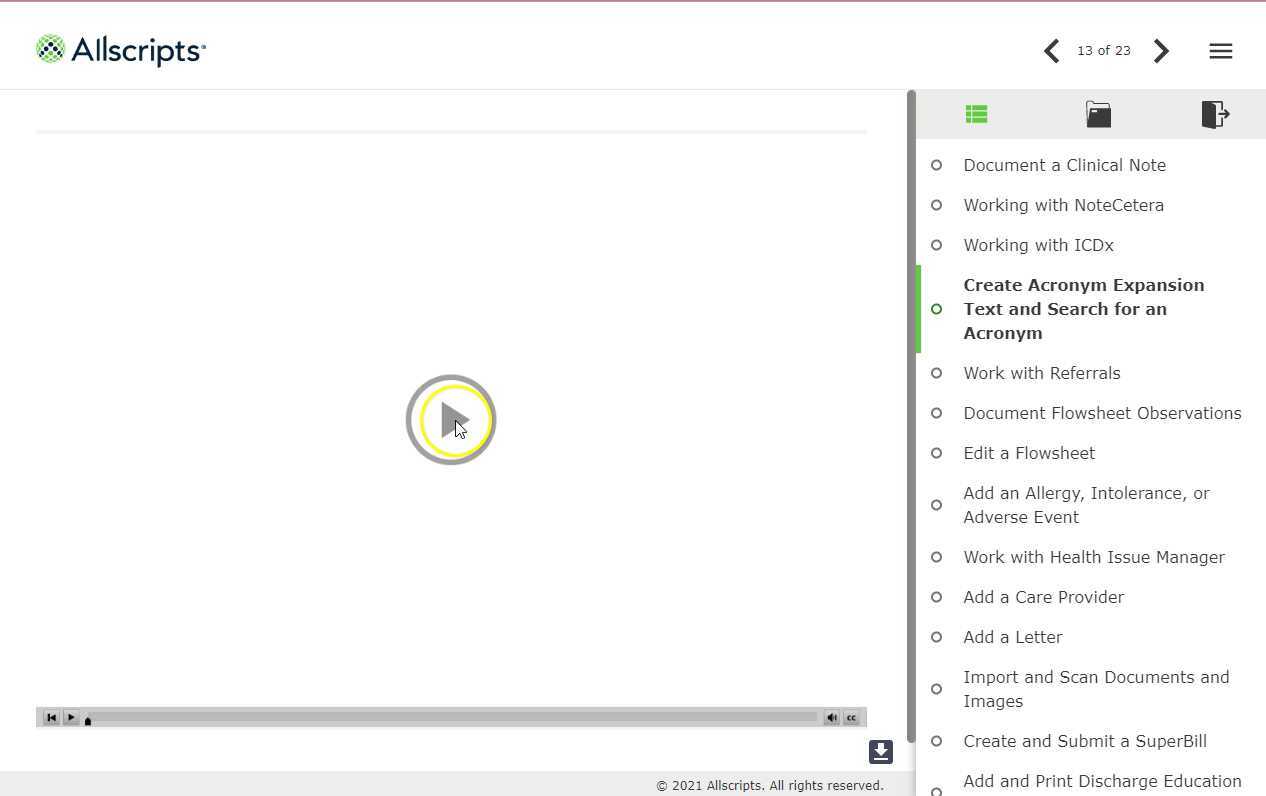Click the Allscripts logo
This screenshot has width=1266, height=796.
pos(120,50)
